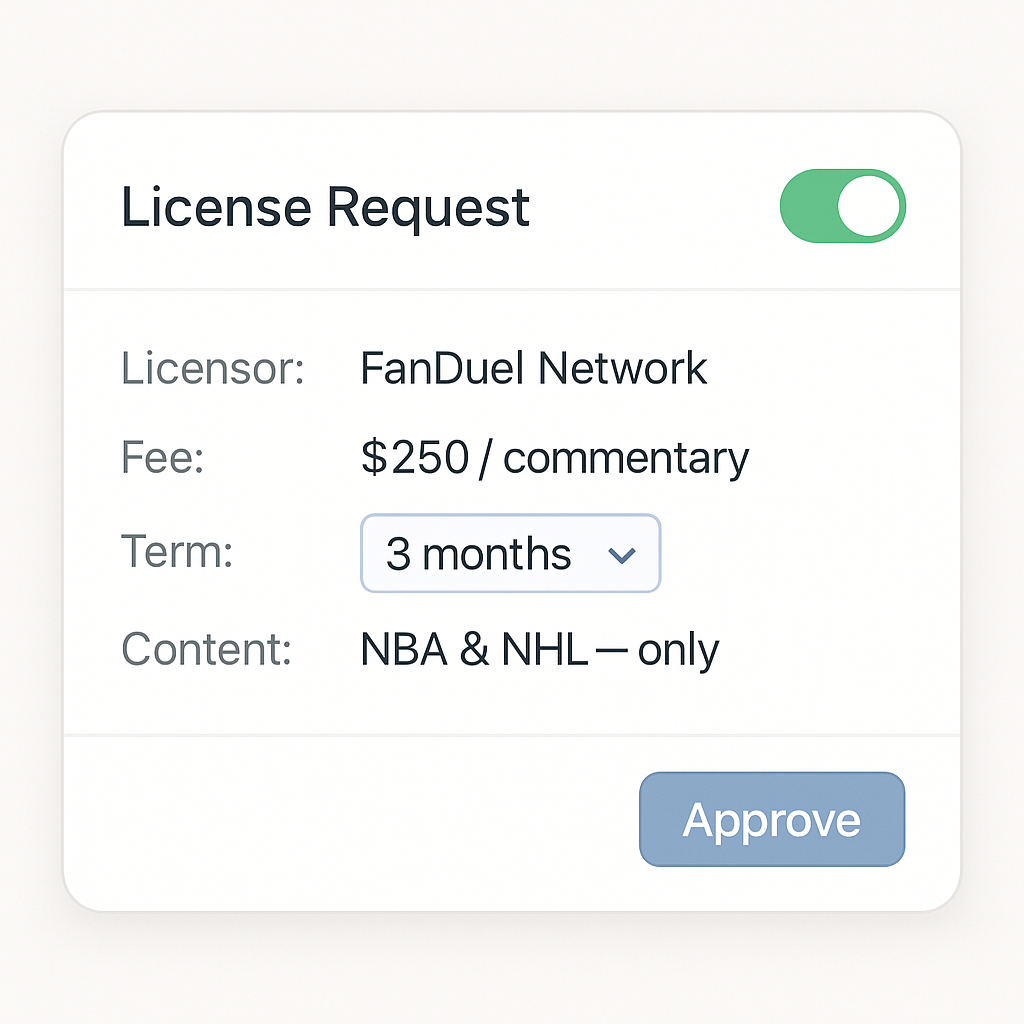
Task: Click the $250 fee amount
Action: click(x=415, y=458)
